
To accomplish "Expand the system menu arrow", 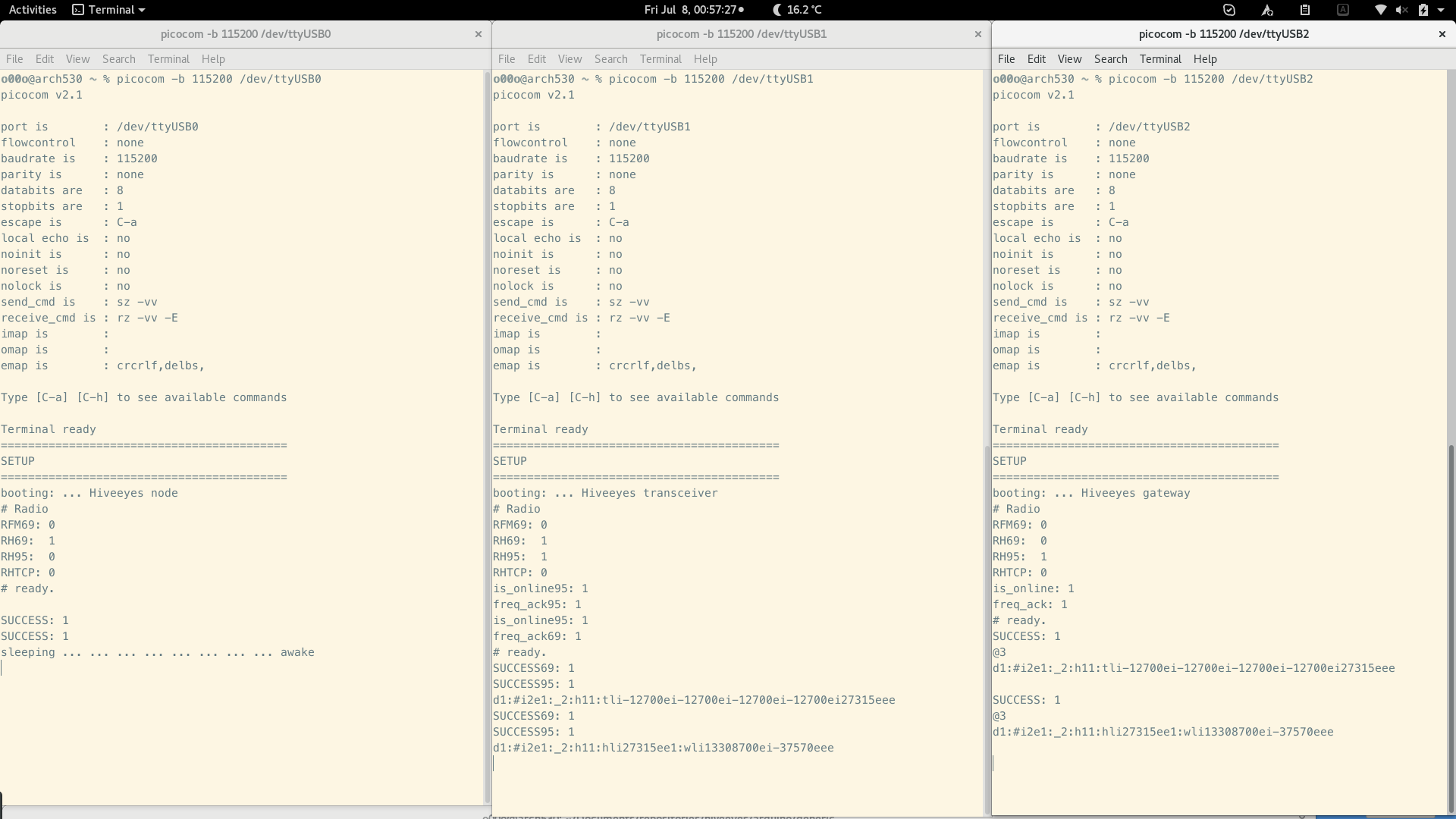I will (1441, 10).
